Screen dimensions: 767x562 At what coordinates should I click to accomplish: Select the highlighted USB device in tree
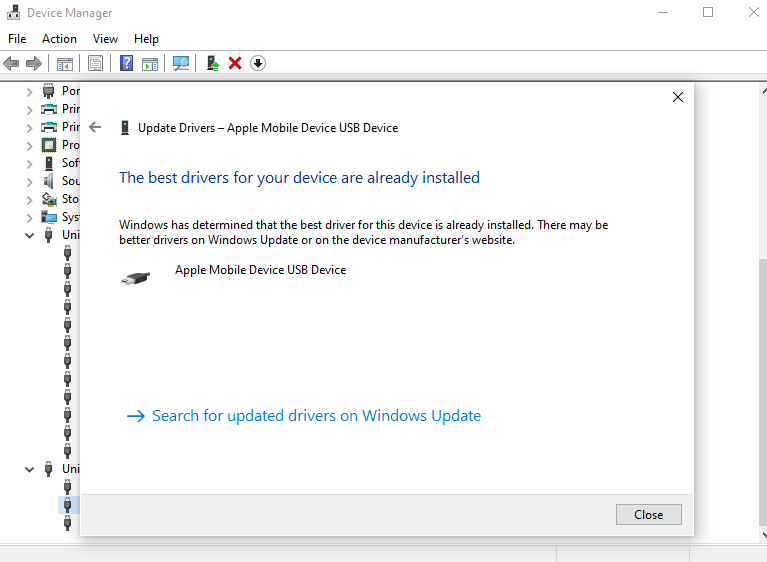point(68,505)
